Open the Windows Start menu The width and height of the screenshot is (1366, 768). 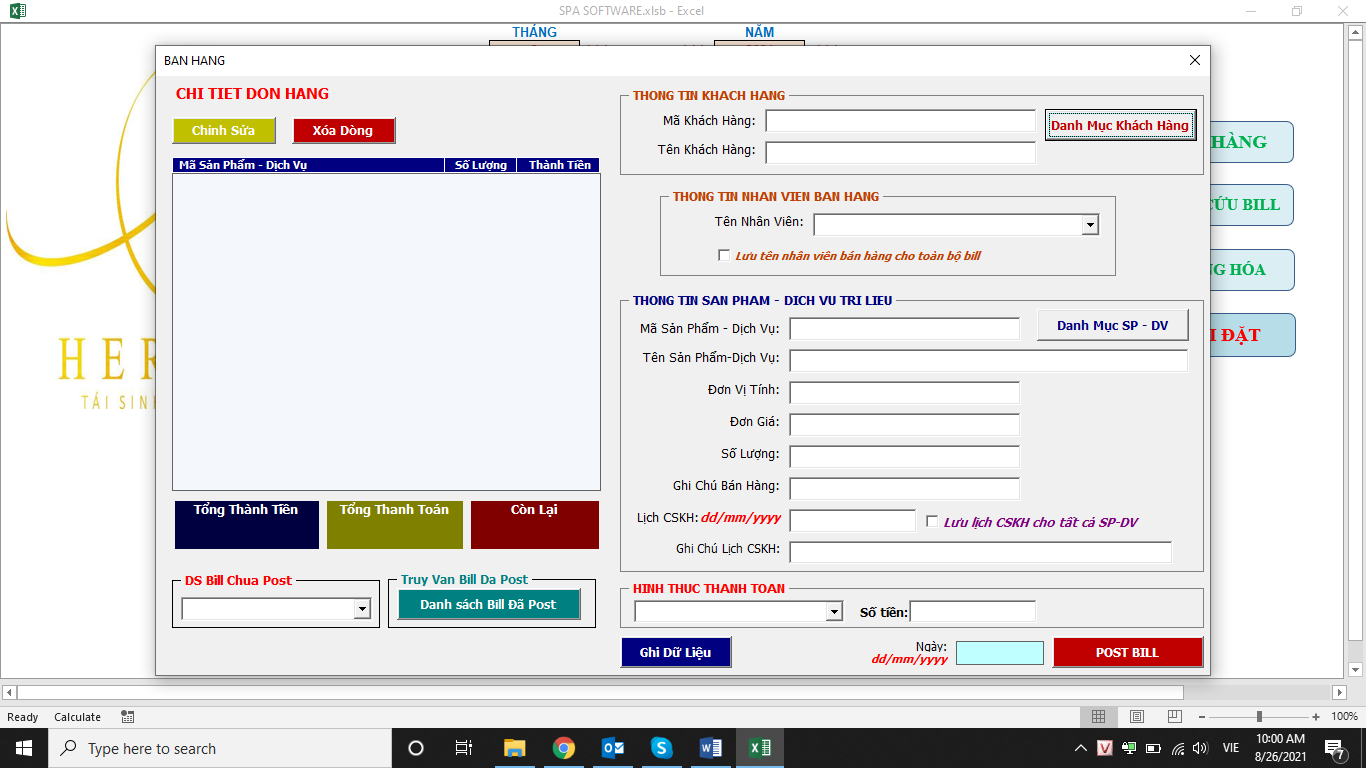click(x=24, y=748)
